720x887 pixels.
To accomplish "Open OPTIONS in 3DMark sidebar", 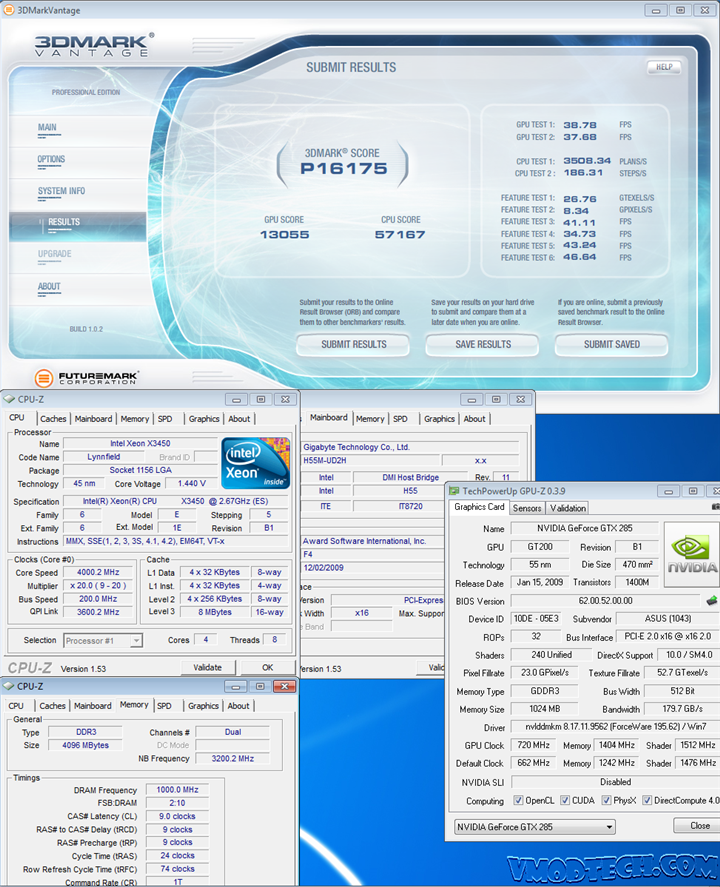I will click(51, 160).
